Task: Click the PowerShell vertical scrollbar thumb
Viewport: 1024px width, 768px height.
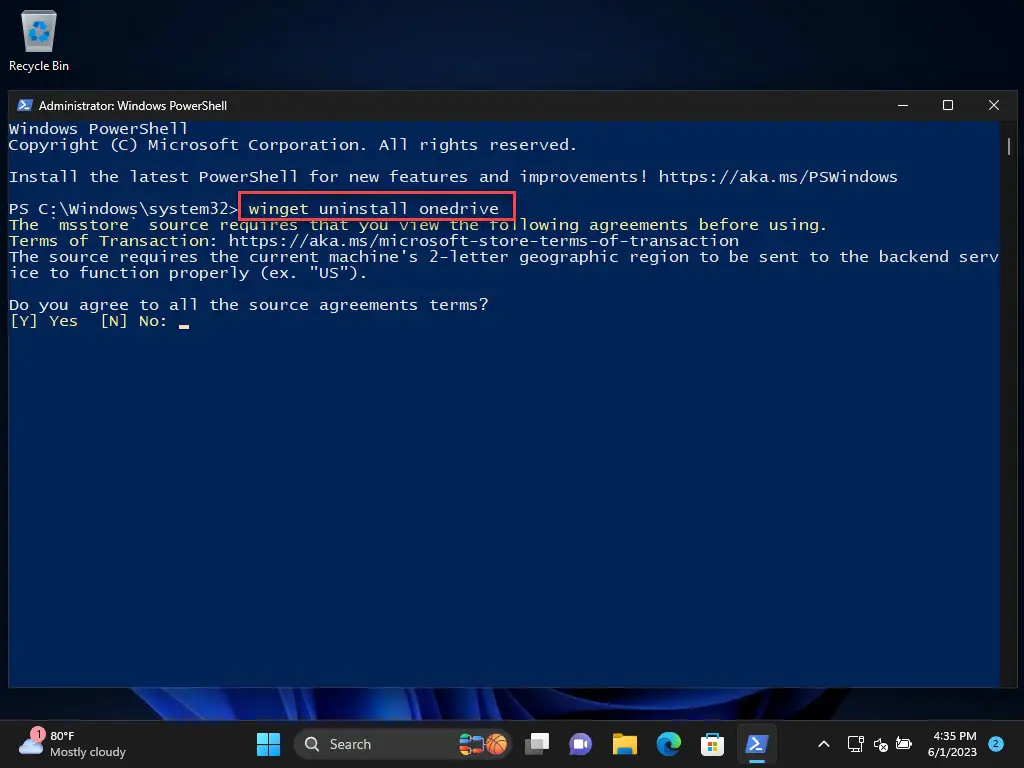Action: (x=1009, y=146)
